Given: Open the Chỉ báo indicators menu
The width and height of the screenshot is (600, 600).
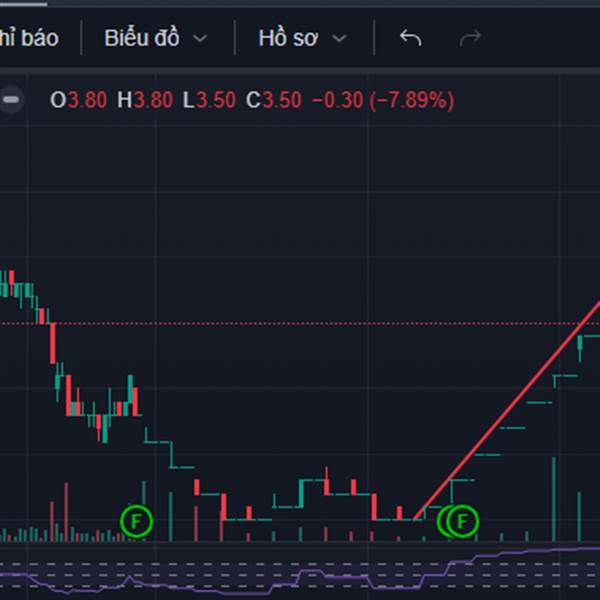Looking at the screenshot, I should (29, 38).
